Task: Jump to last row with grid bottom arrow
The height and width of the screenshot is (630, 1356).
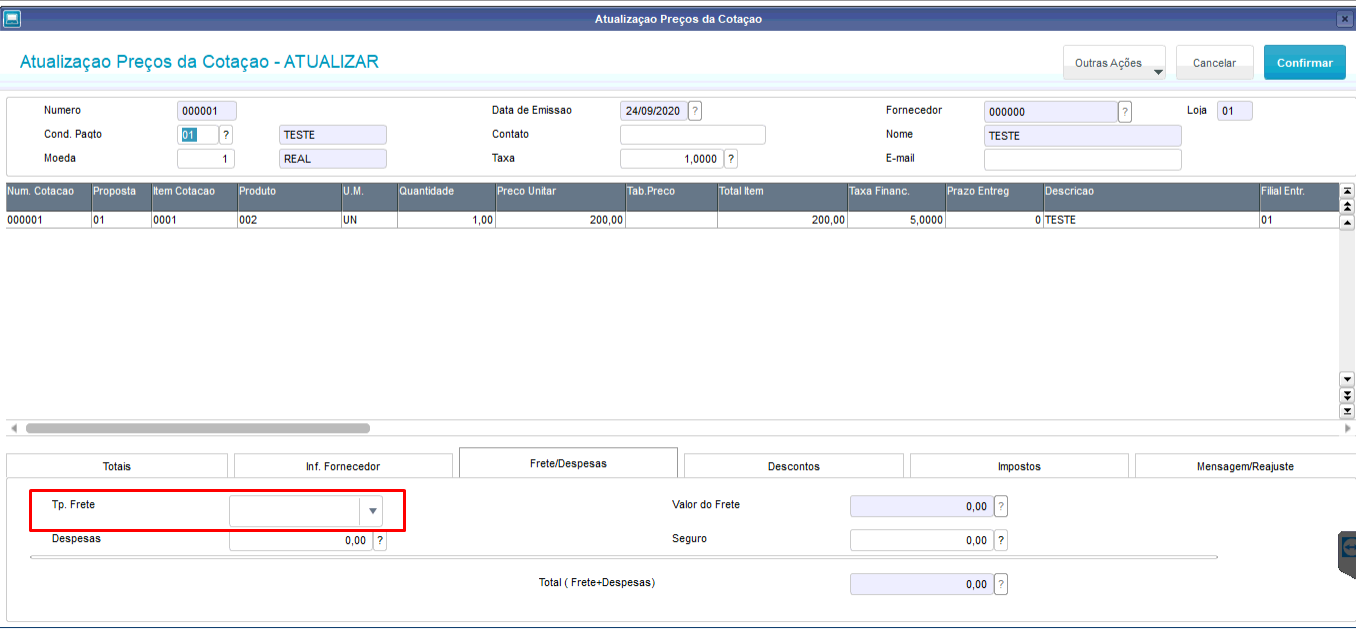Action: [1347, 411]
